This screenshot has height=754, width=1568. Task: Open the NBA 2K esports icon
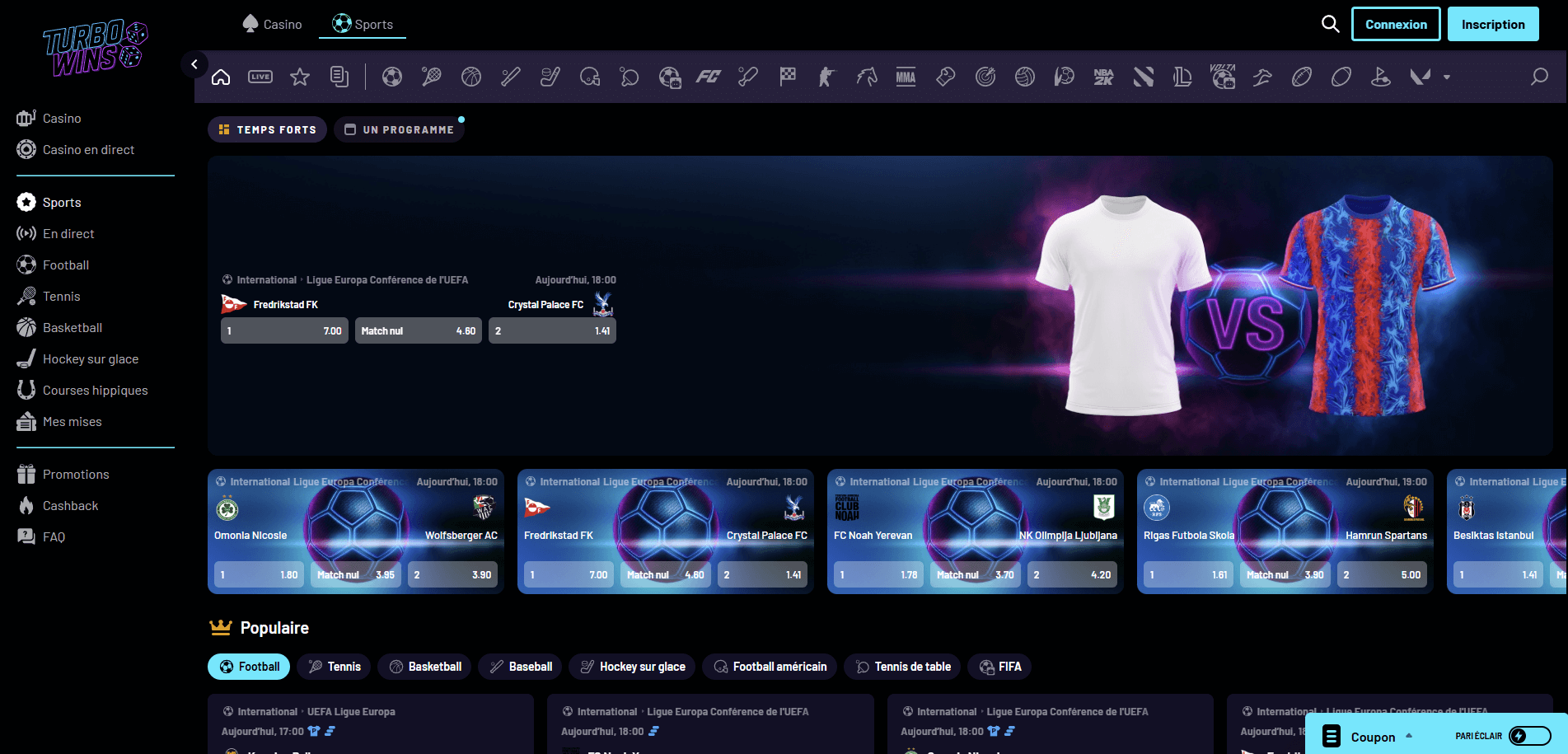1103,76
